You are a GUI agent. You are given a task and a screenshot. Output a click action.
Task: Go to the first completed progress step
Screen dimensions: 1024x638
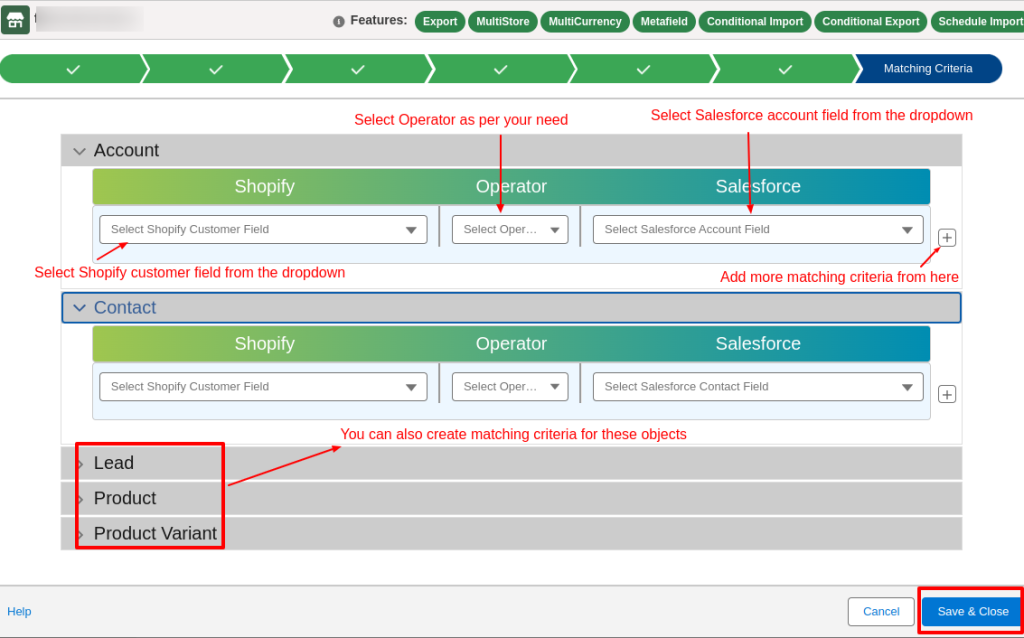[x=72, y=69]
